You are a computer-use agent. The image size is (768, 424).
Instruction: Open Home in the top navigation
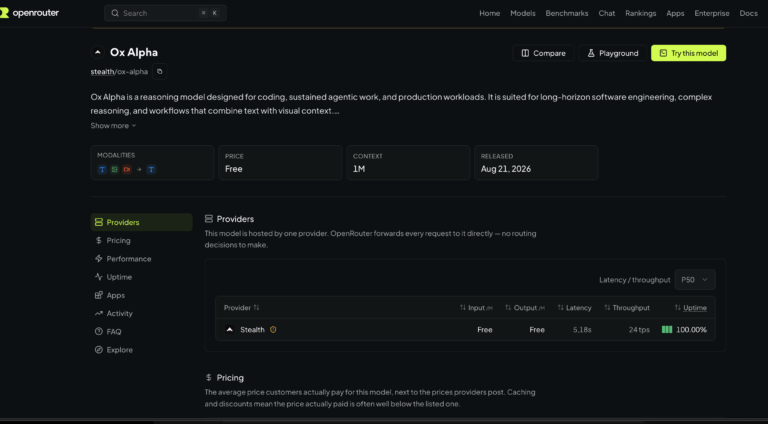489,13
